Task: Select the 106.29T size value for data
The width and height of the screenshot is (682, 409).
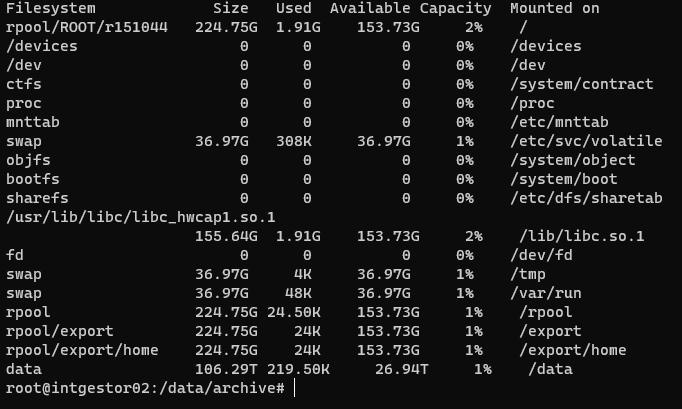Action: point(226,369)
